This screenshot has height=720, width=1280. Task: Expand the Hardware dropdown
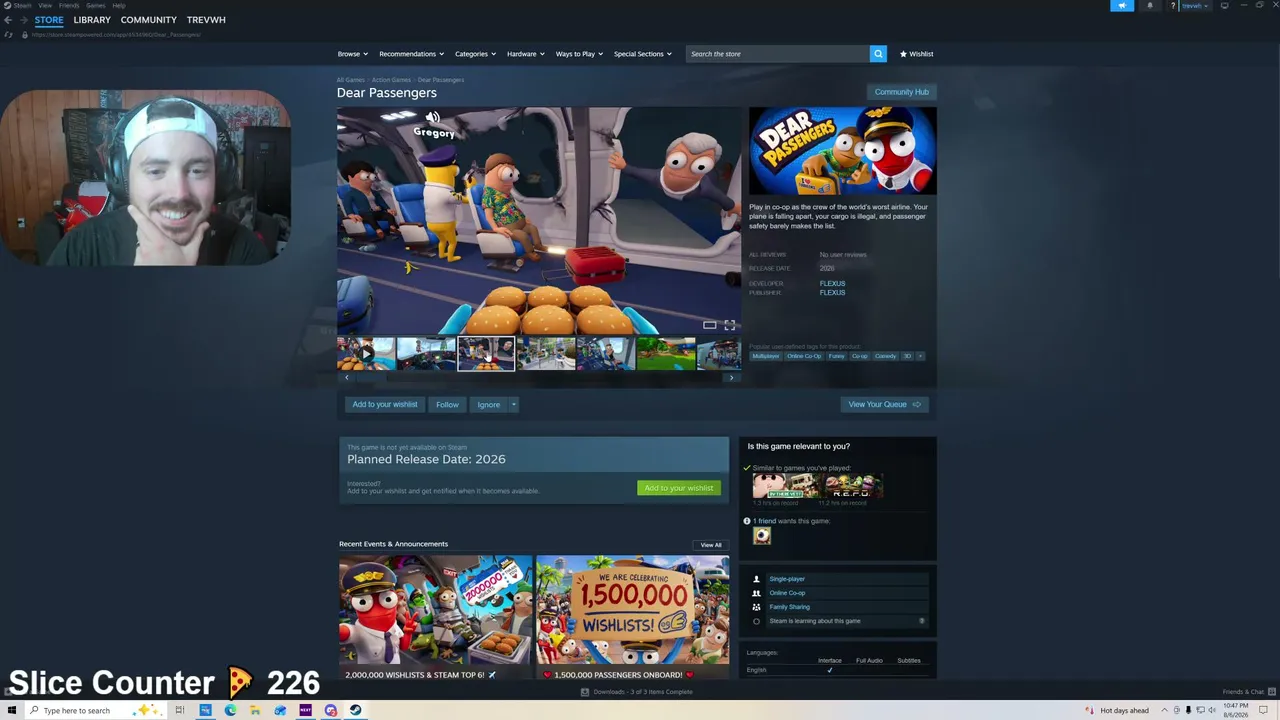click(526, 54)
